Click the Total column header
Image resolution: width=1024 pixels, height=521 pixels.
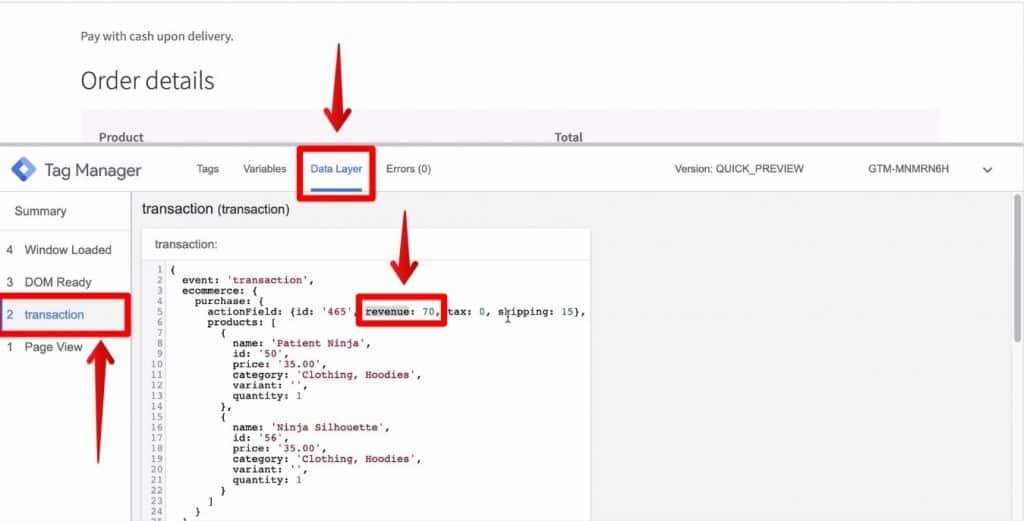pos(568,137)
